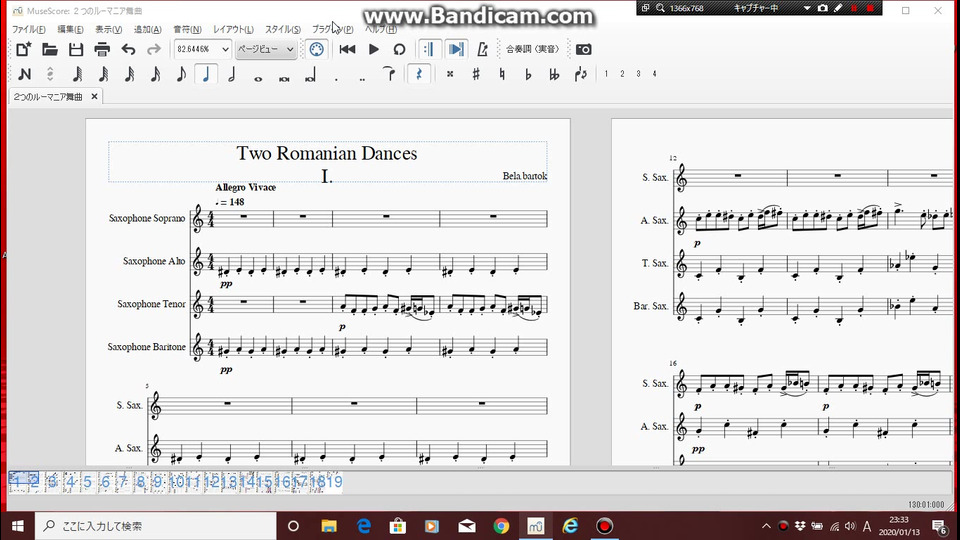The image size is (960, 540).
Task: Open the レイアウト(L) menu
Action: [x=233, y=29]
